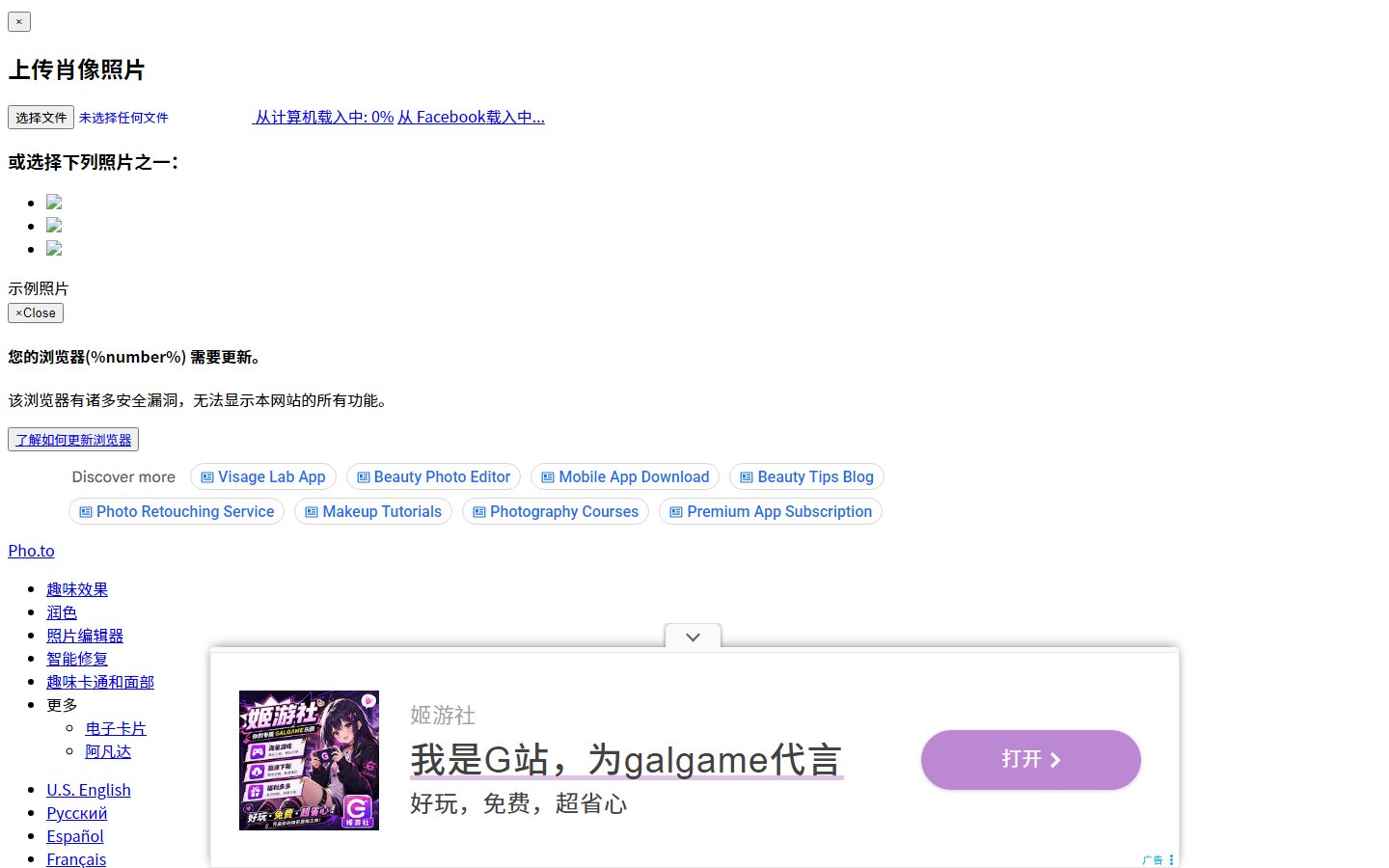Click the 选择文件 file chooser button
The width and height of the screenshot is (1389, 868).
coord(41,118)
